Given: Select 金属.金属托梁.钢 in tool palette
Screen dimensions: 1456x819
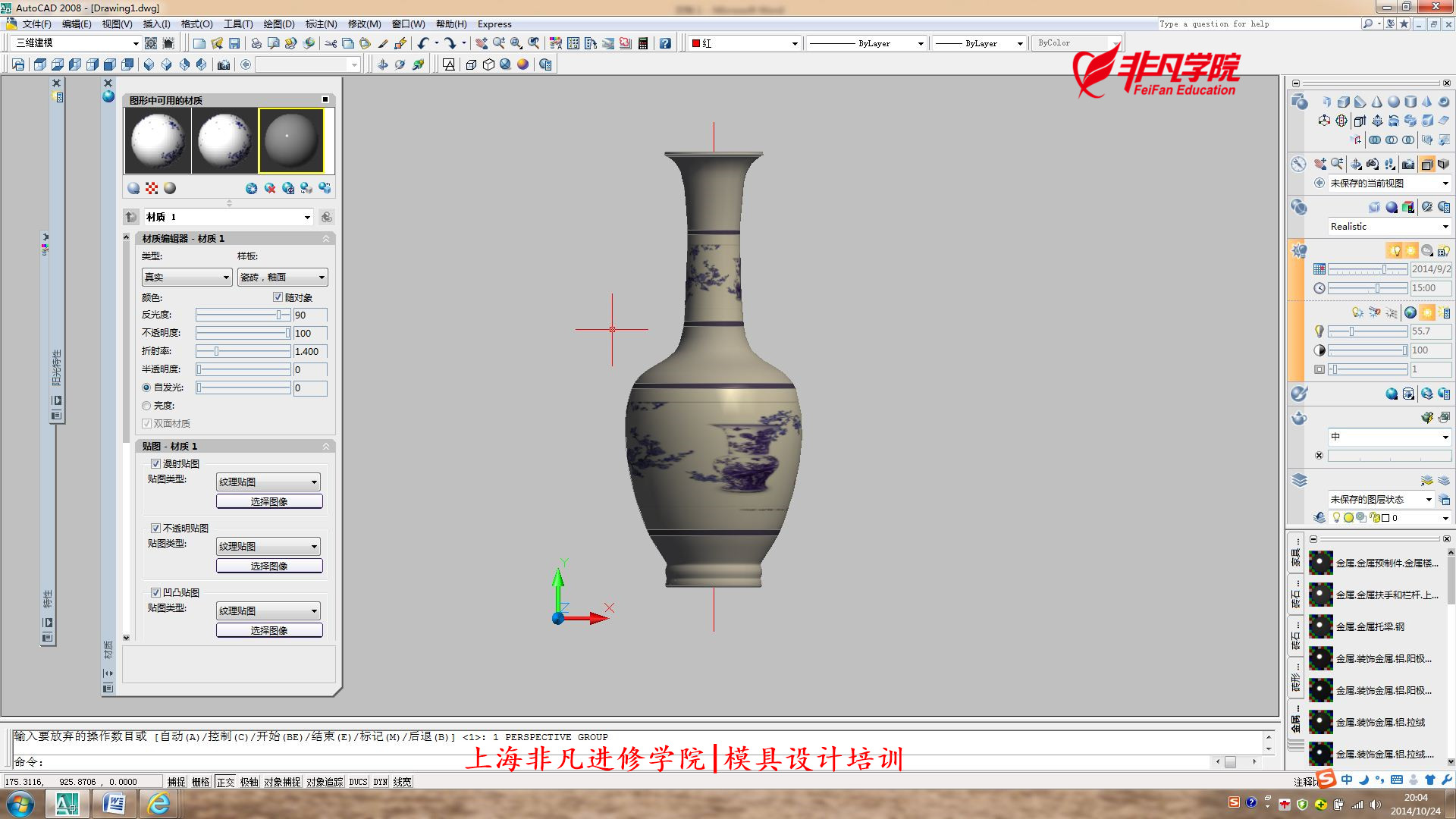Looking at the screenshot, I should coord(1371,626).
